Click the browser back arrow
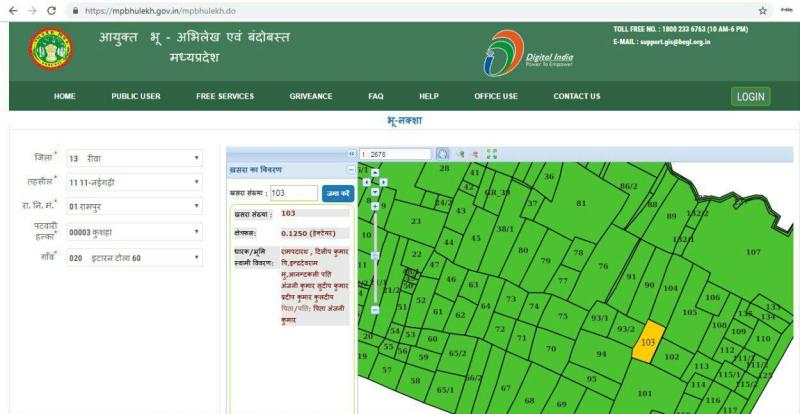This screenshot has height=414, width=800. pos(13,11)
